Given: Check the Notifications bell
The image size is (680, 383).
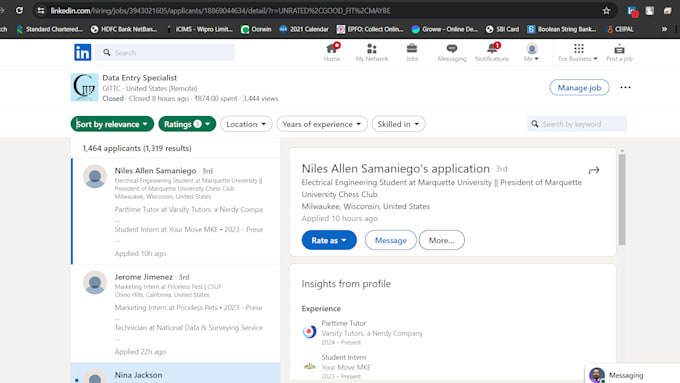Looking at the screenshot, I should (x=492, y=52).
